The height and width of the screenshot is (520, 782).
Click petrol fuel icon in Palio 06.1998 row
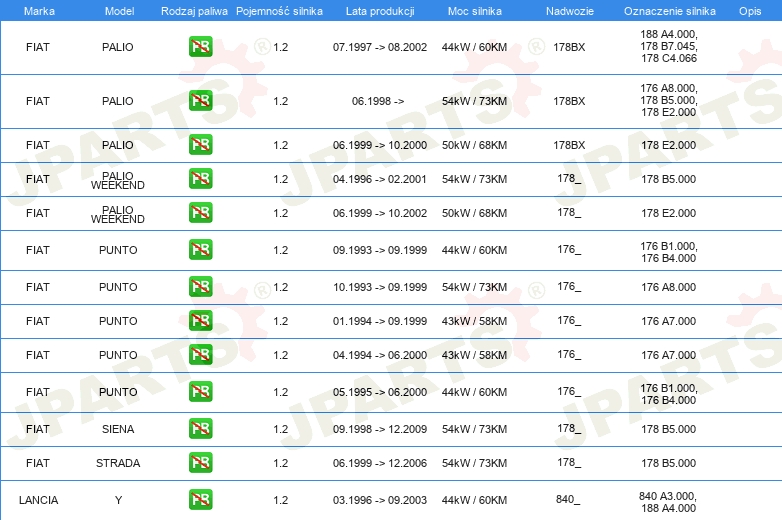(200, 101)
